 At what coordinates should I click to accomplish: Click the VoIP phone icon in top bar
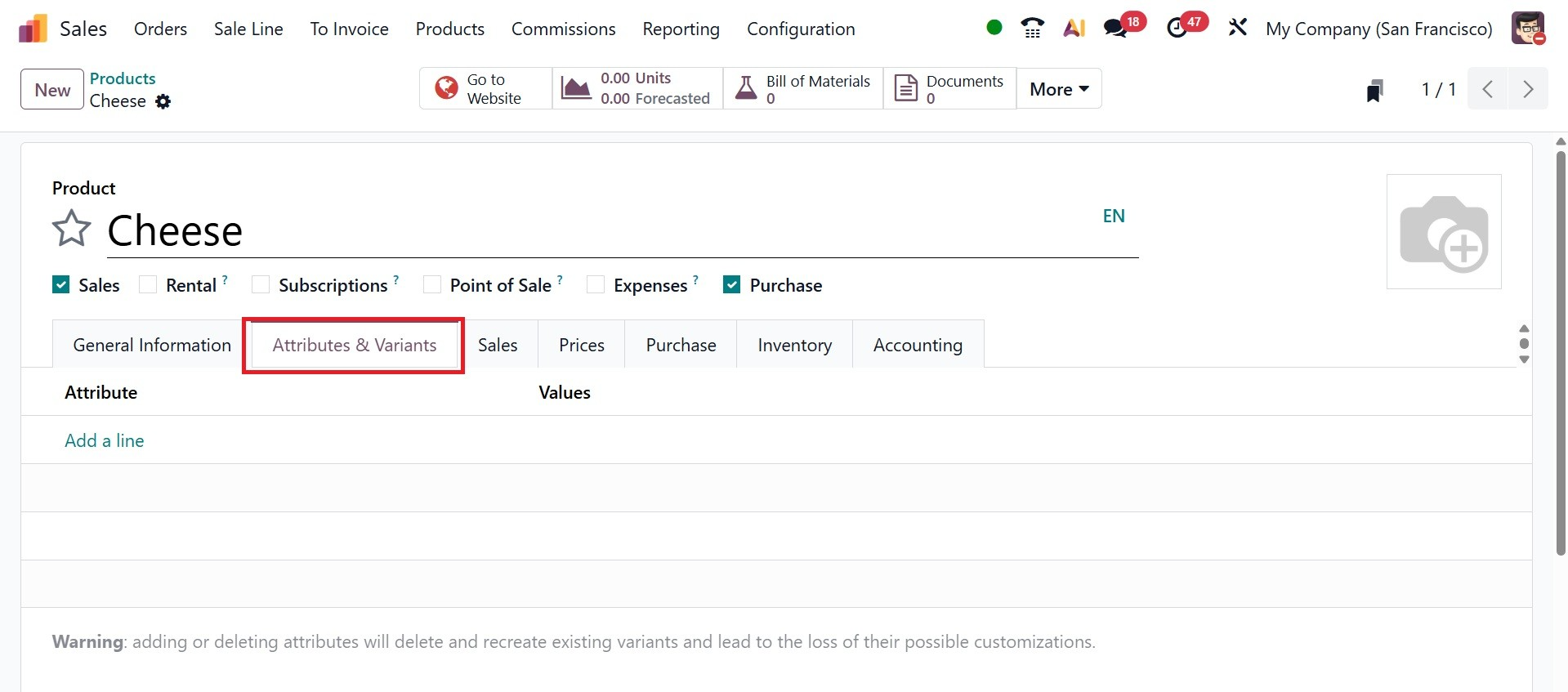[x=1033, y=29]
